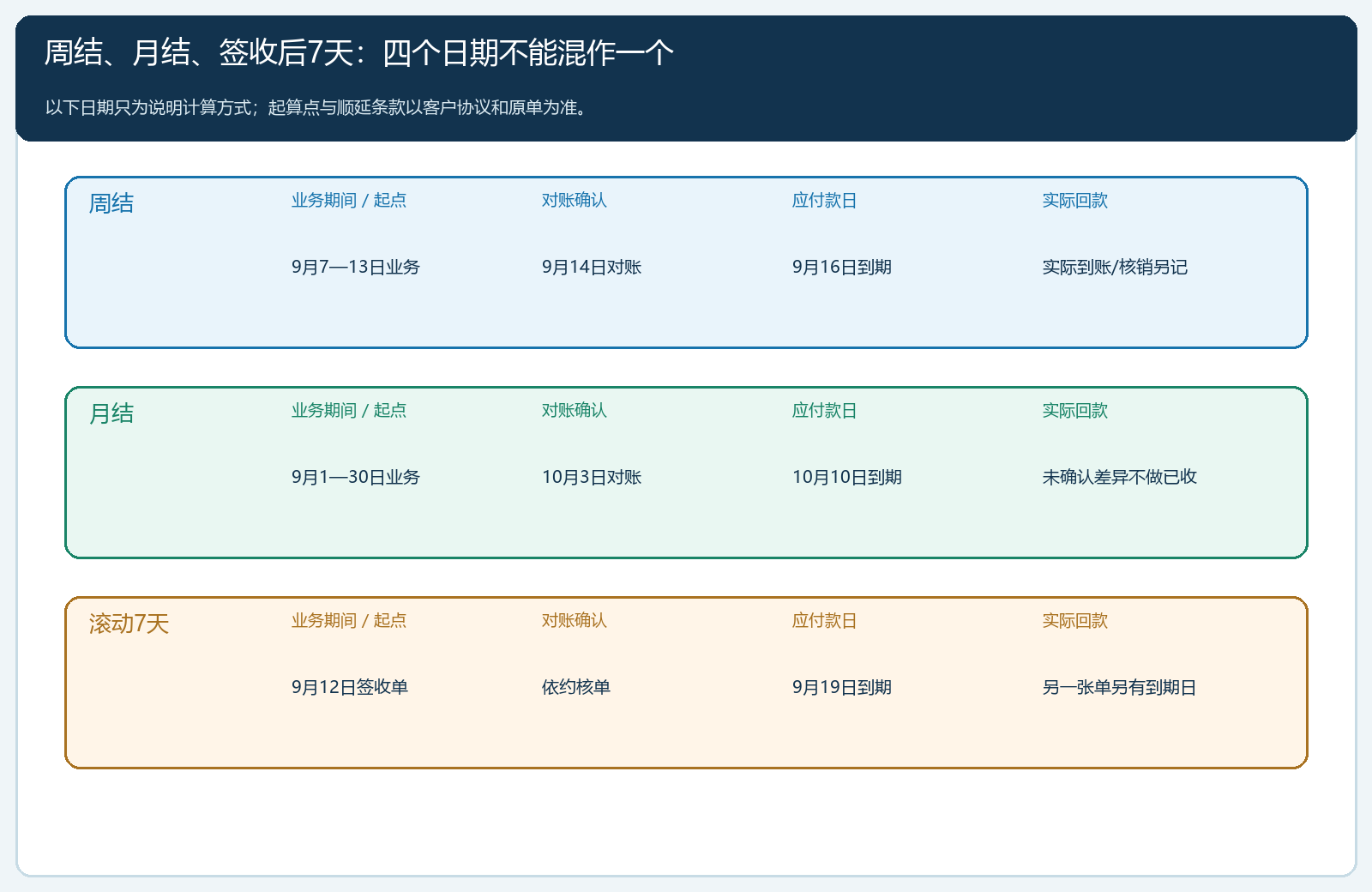
Task: Click 实际回款 label in 月结 card
Action: 1075,411
